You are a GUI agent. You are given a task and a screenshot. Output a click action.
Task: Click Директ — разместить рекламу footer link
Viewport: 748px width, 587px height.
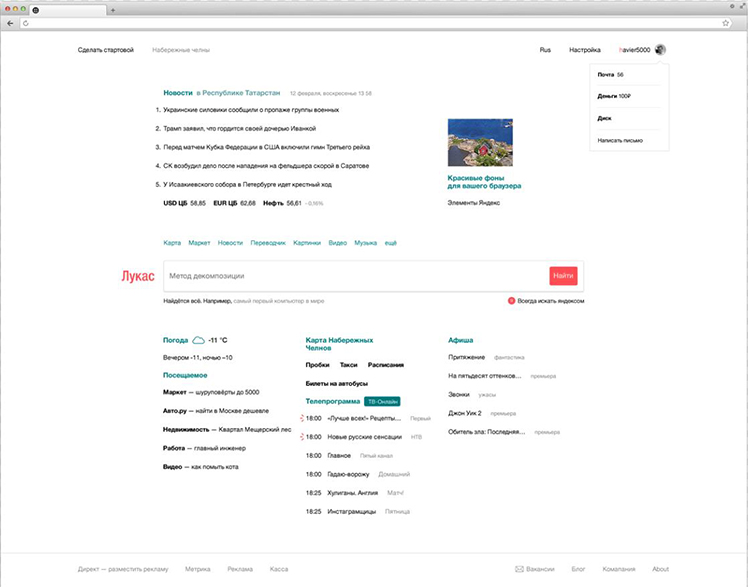pos(123,569)
